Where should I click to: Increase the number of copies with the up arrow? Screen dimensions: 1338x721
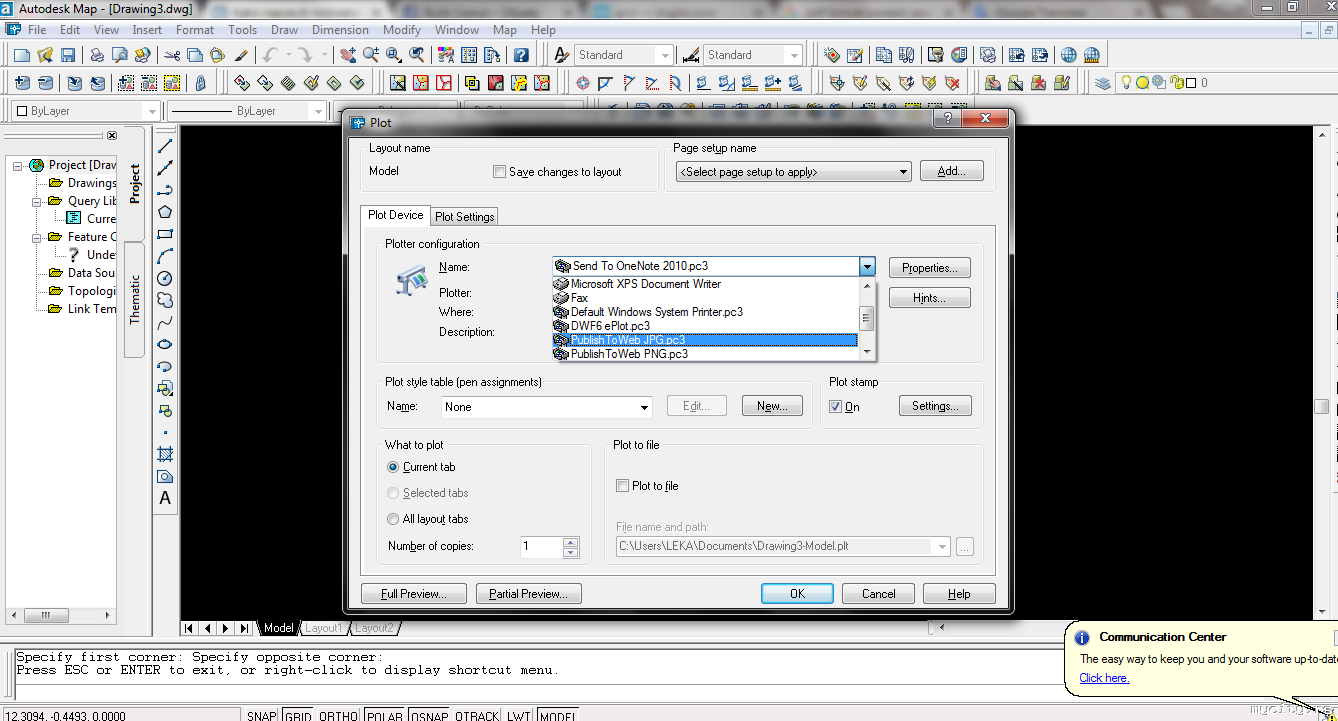(571, 542)
